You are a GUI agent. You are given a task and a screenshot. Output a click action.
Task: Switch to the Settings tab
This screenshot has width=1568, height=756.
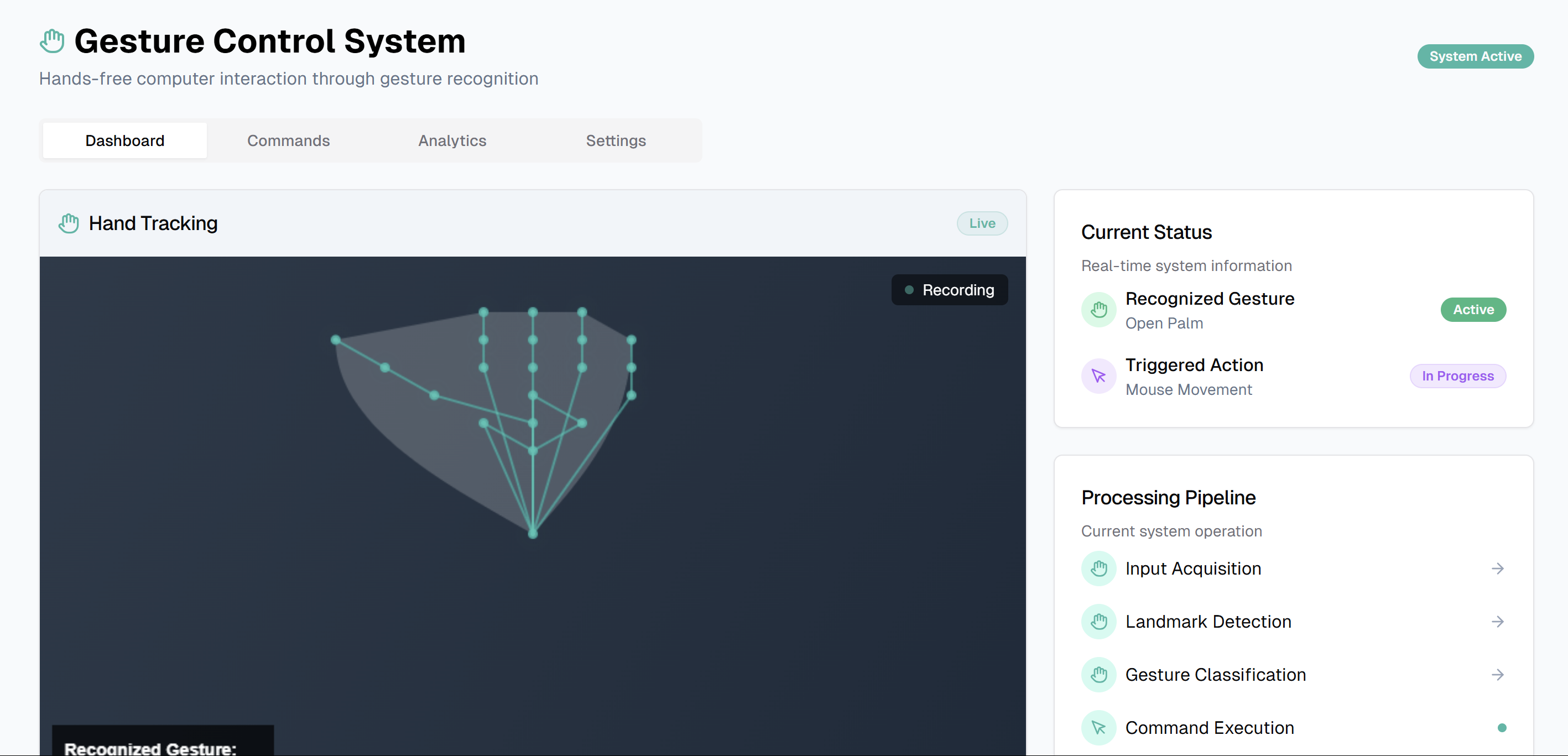[616, 140]
